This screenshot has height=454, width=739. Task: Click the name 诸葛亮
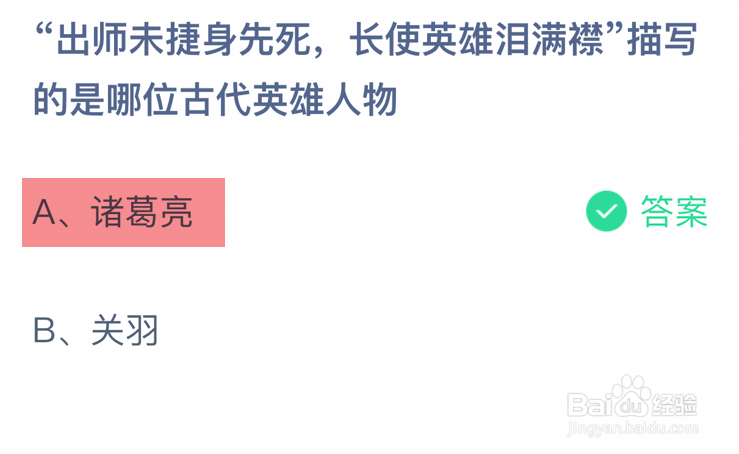tap(143, 212)
